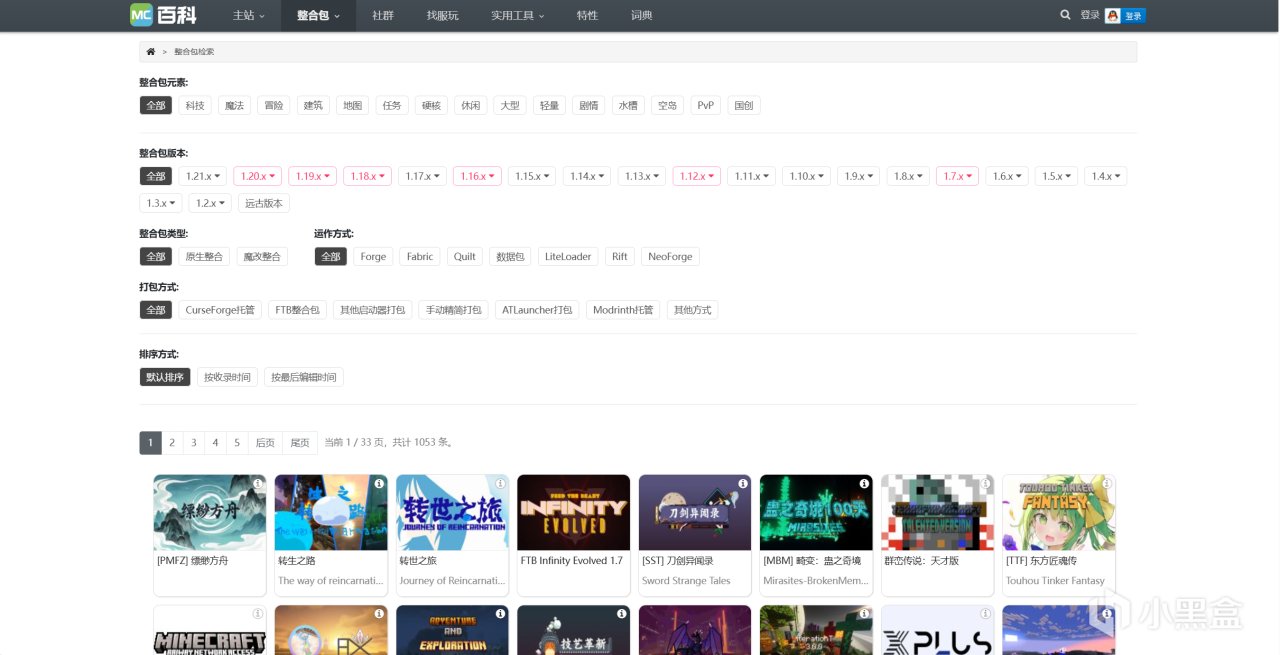This screenshot has width=1280, height=655.
Task: Open the 东方匠魂传 Touhou Tinker Fantasy thumbnail
Action: pyautogui.click(x=1059, y=512)
